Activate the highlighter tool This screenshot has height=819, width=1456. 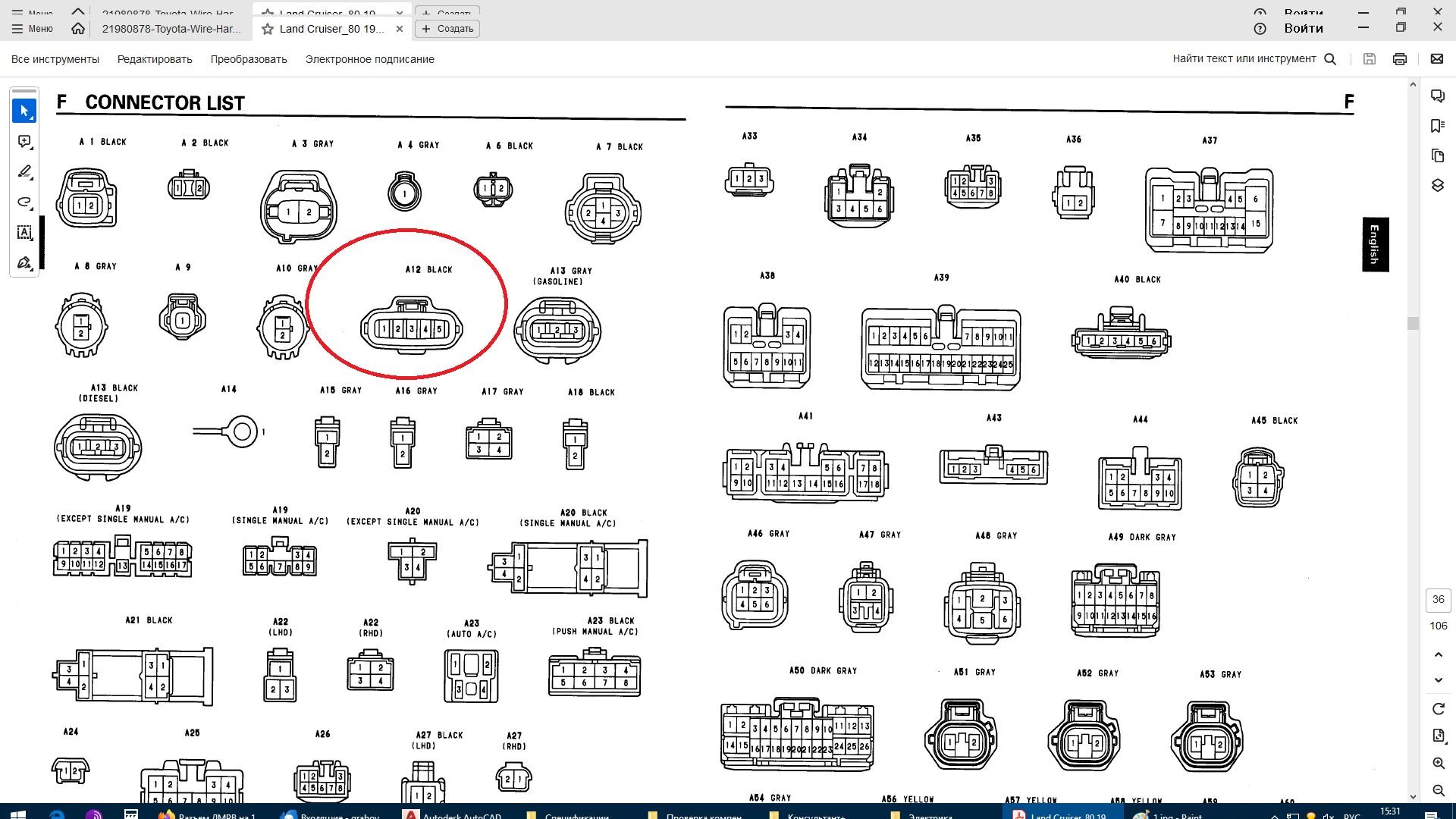[x=24, y=172]
